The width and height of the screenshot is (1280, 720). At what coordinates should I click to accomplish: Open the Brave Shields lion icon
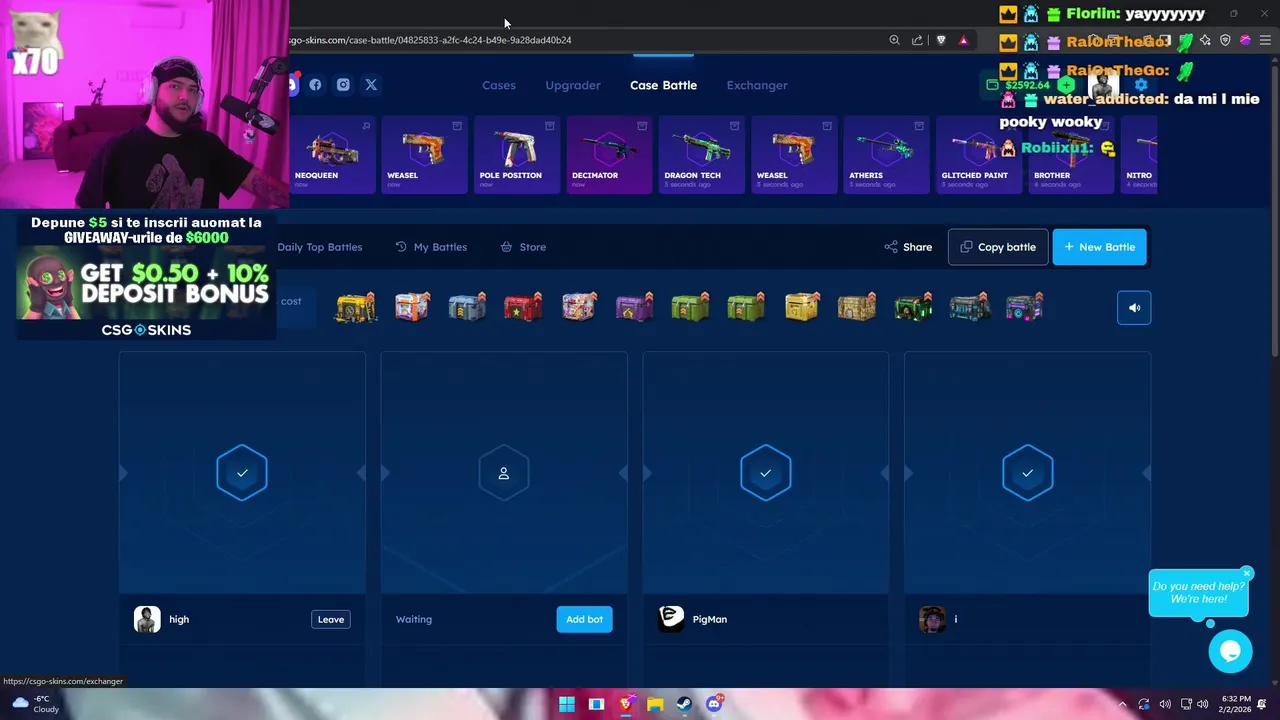(941, 40)
